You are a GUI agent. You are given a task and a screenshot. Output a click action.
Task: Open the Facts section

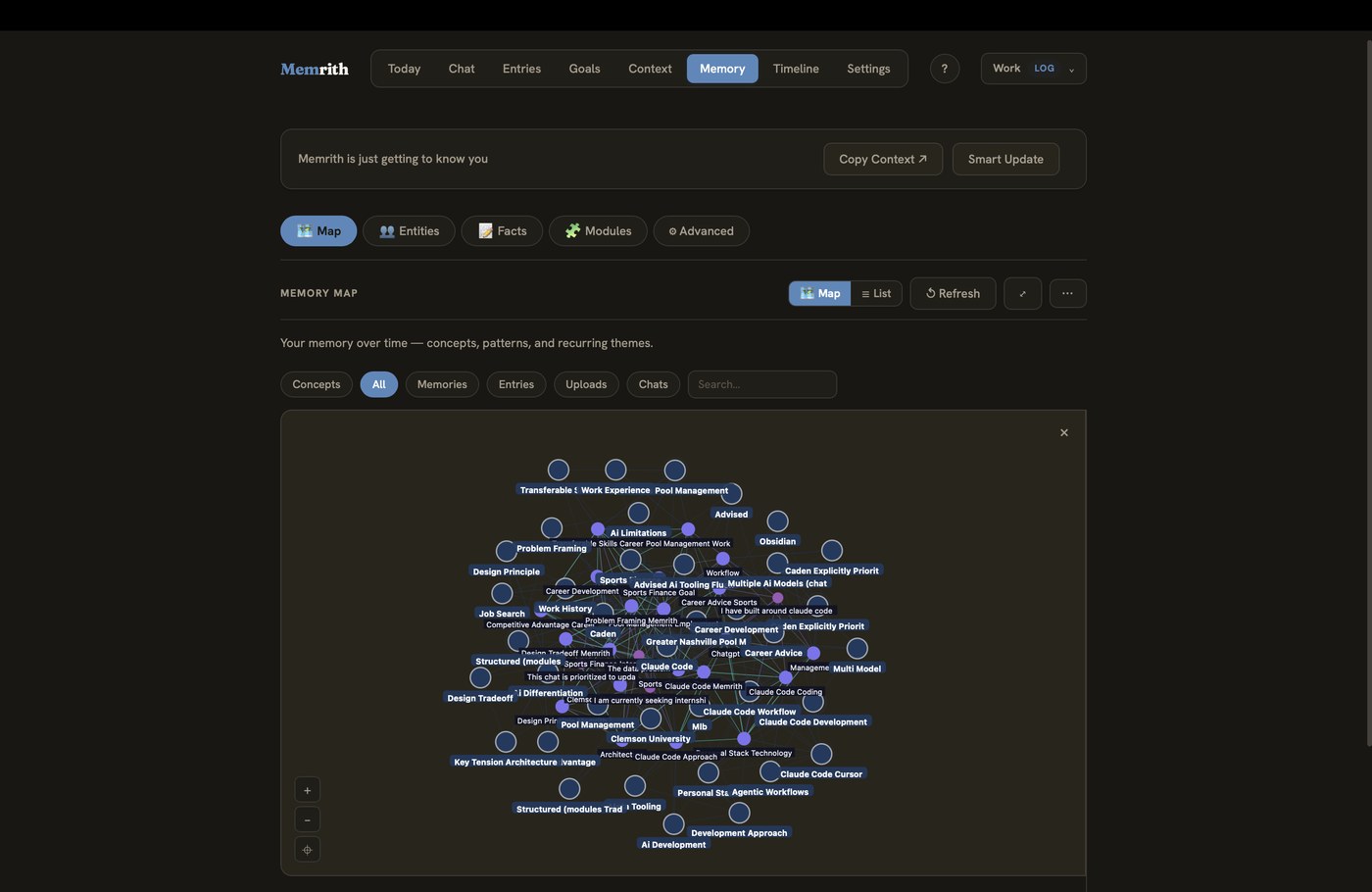click(x=502, y=231)
